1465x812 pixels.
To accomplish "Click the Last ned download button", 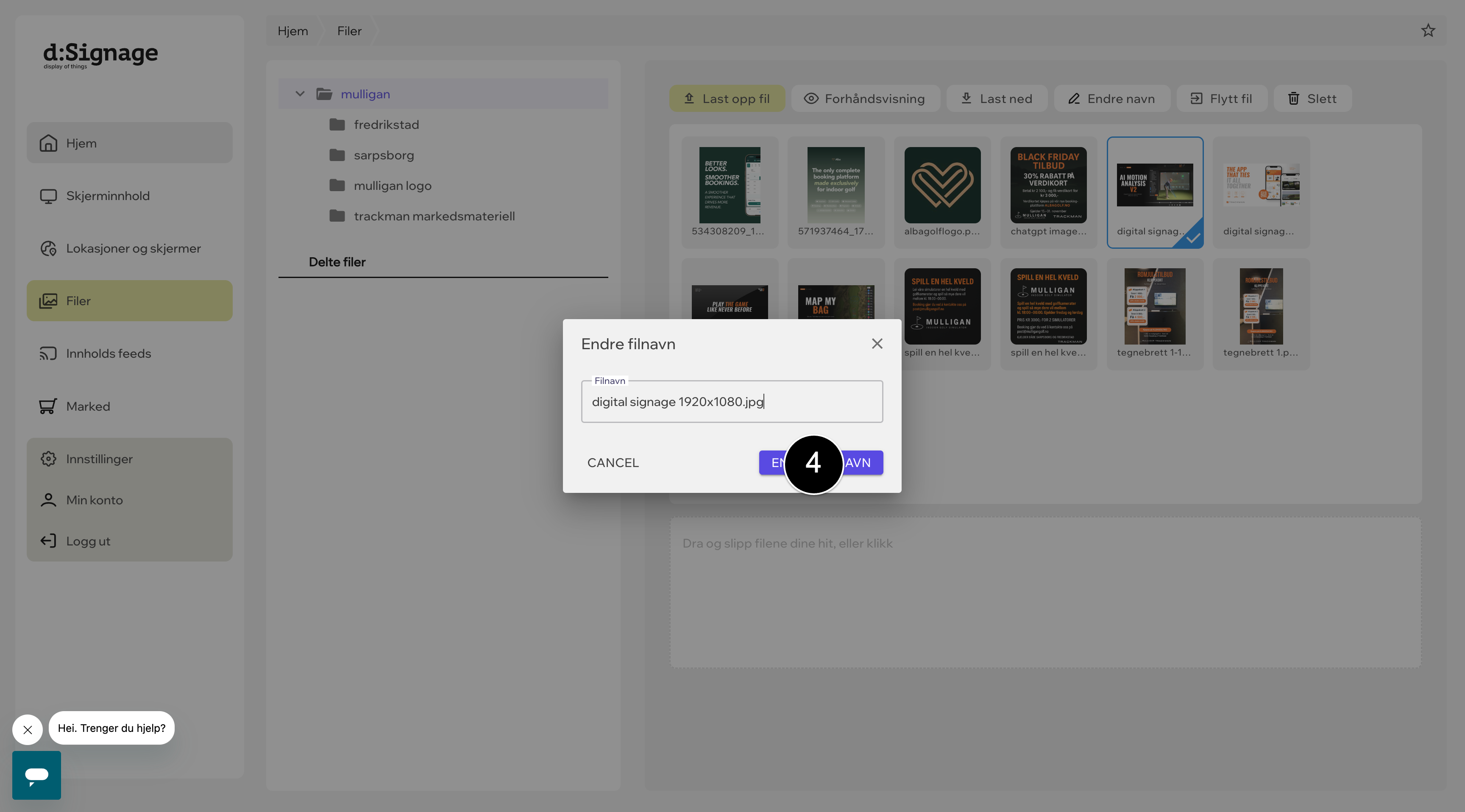I will point(997,98).
